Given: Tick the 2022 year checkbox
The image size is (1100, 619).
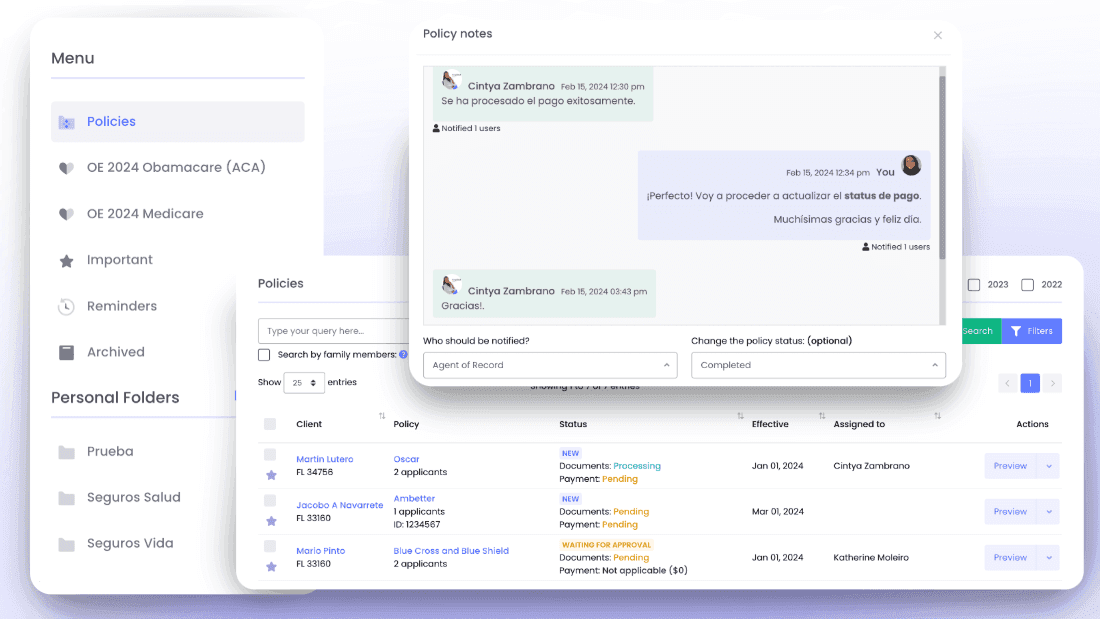Looking at the screenshot, I should [1027, 285].
